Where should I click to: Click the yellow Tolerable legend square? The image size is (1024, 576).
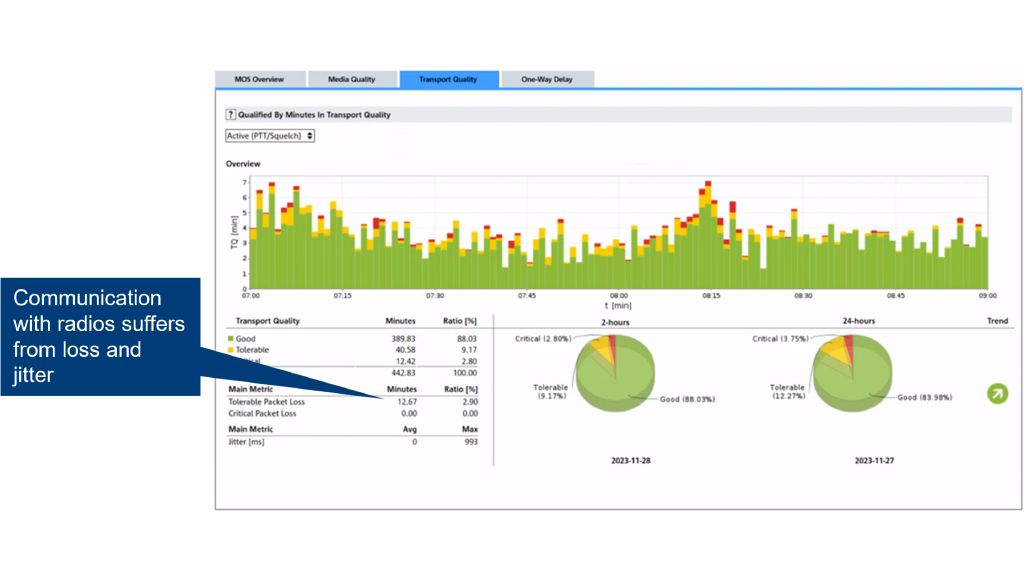click(230, 351)
